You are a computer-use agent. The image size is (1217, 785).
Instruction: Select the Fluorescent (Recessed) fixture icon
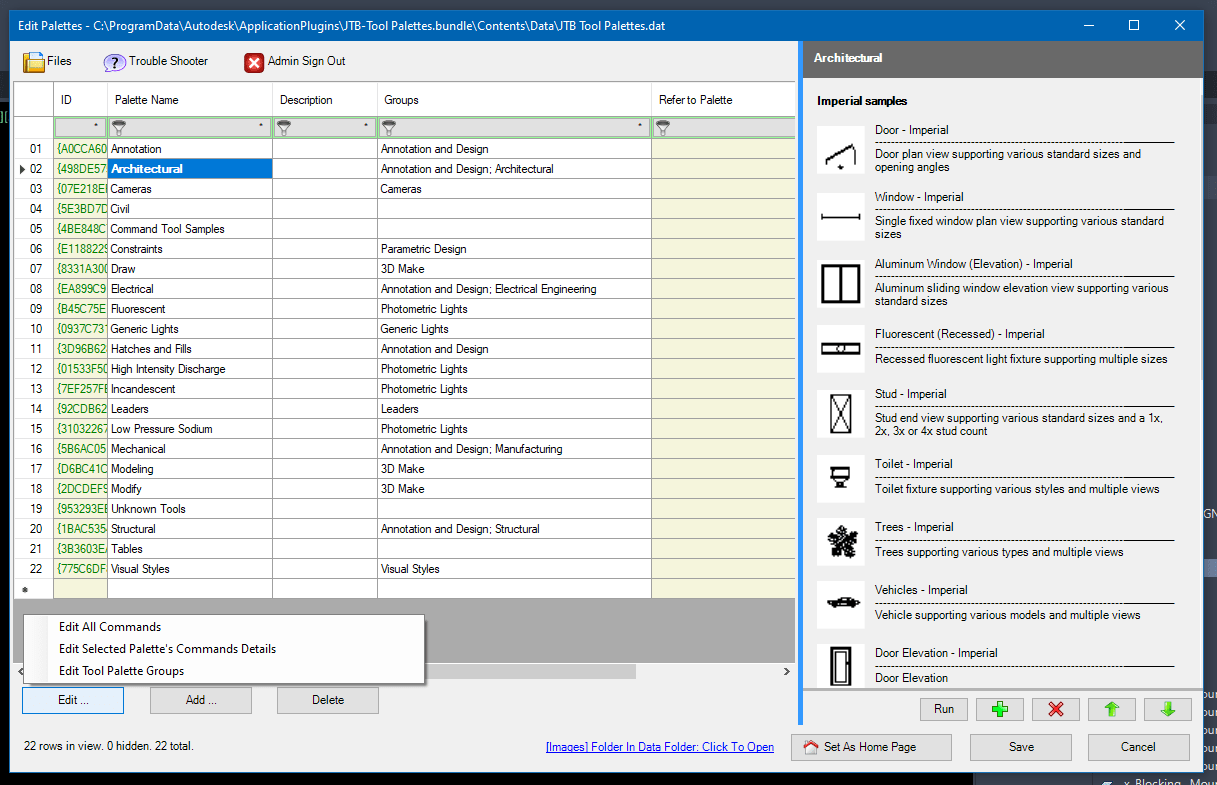[x=840, y=348]
